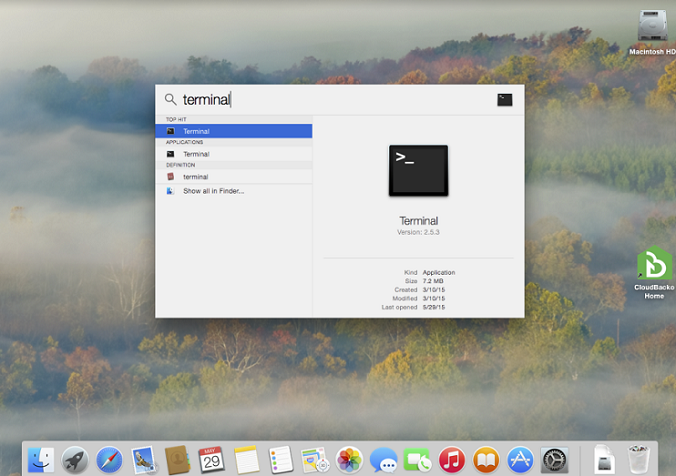Open the terminal dictionary definition result
The height and width of the screenshot is (476, 676).
[196, 177]
